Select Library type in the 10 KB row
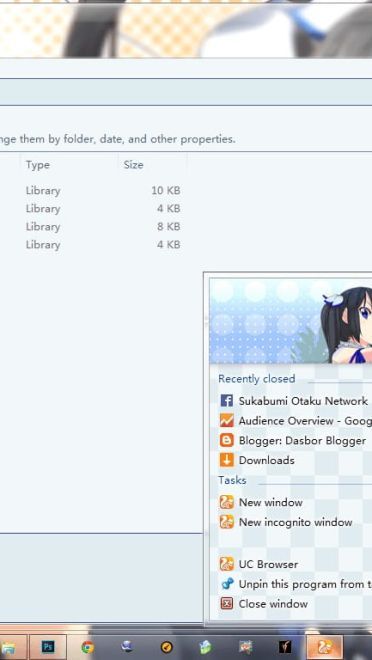This screenshot has height=660, width=372. [43, 191]
